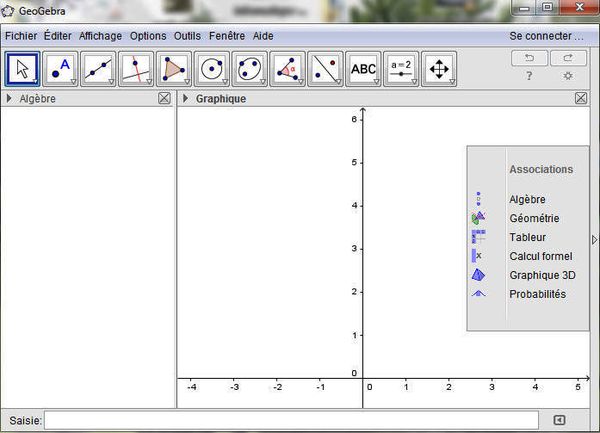Select the Polygon tool
600x433 pixels.
coord(174,69)
